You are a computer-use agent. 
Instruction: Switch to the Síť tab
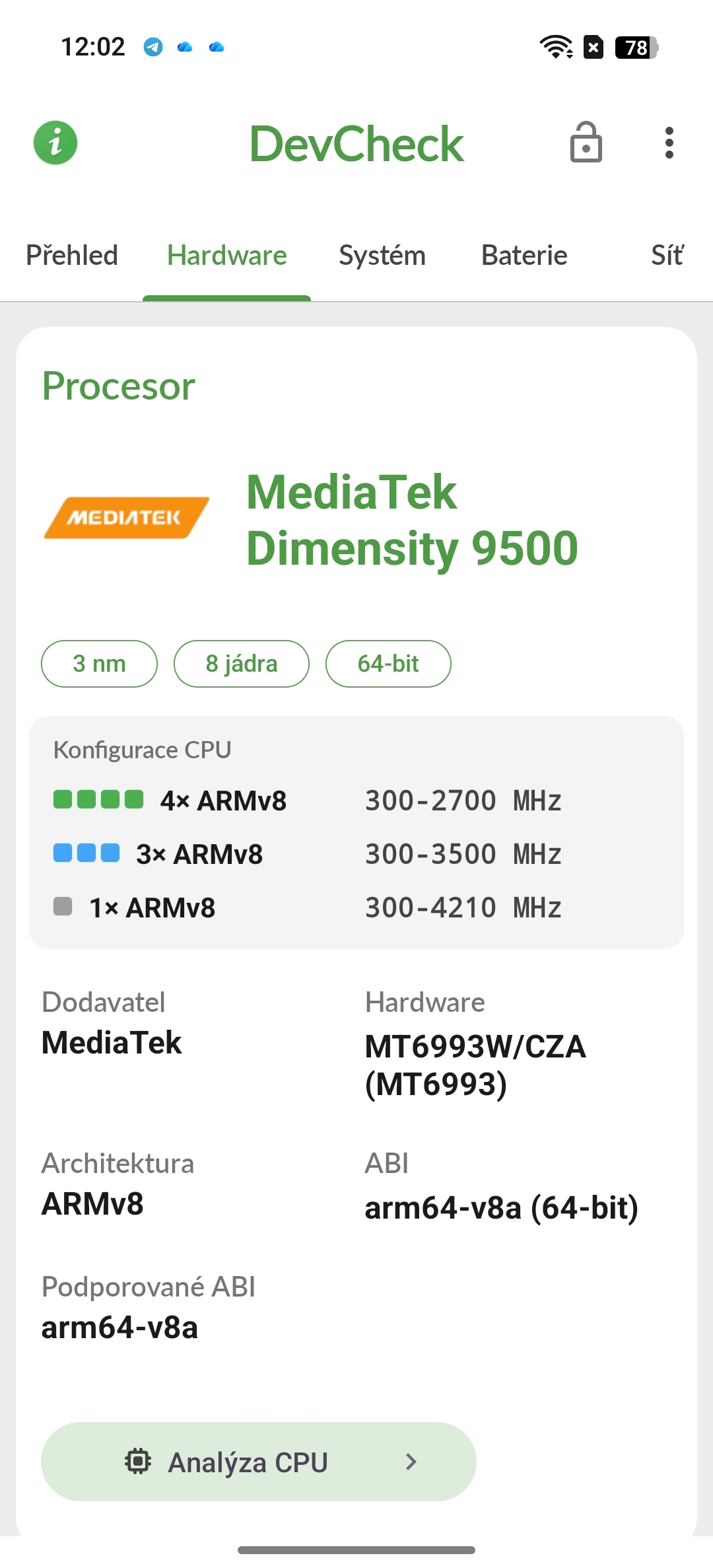tap(667, 256)
